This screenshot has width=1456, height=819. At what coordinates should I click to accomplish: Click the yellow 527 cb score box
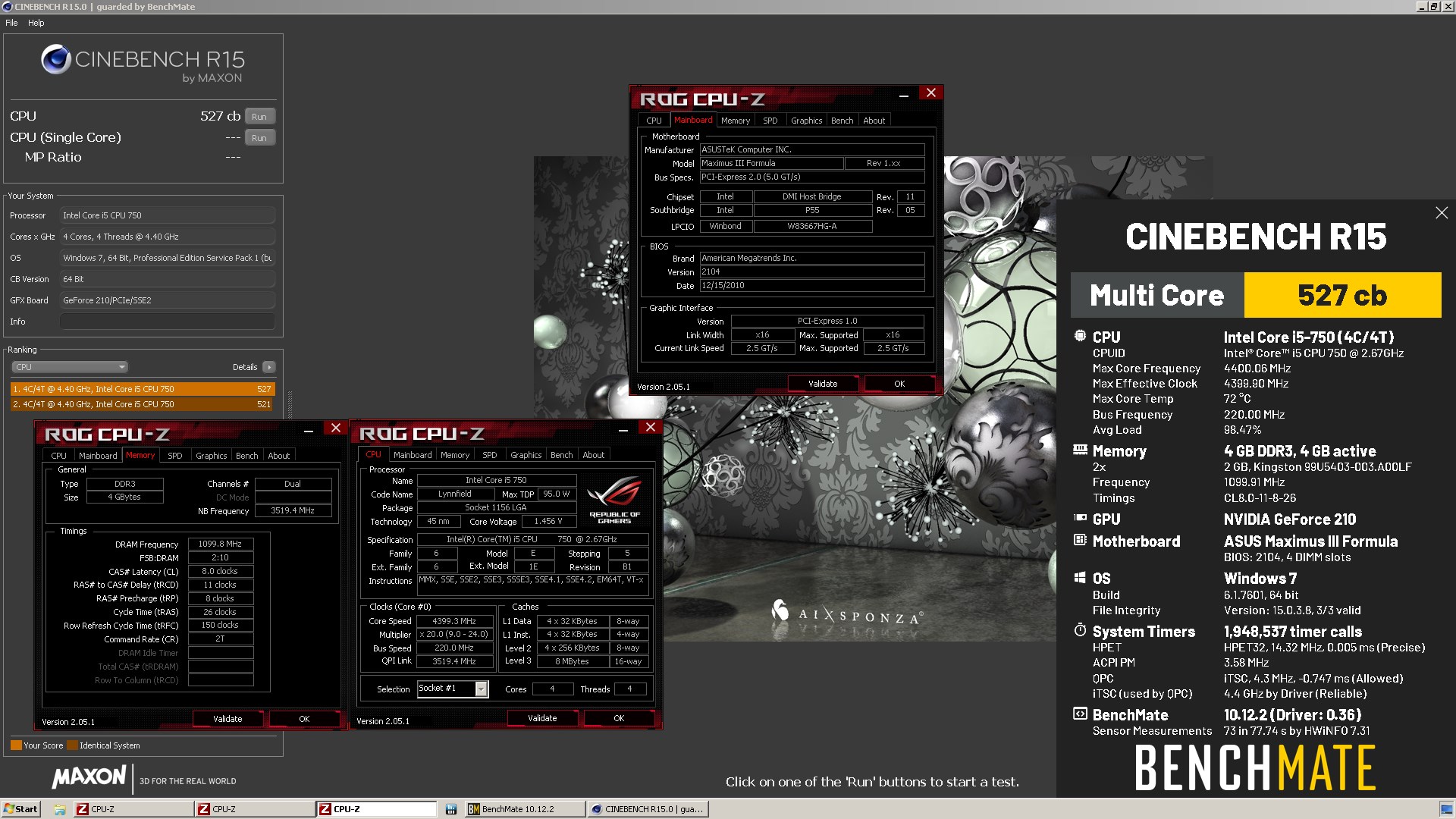pos(1342,295)
